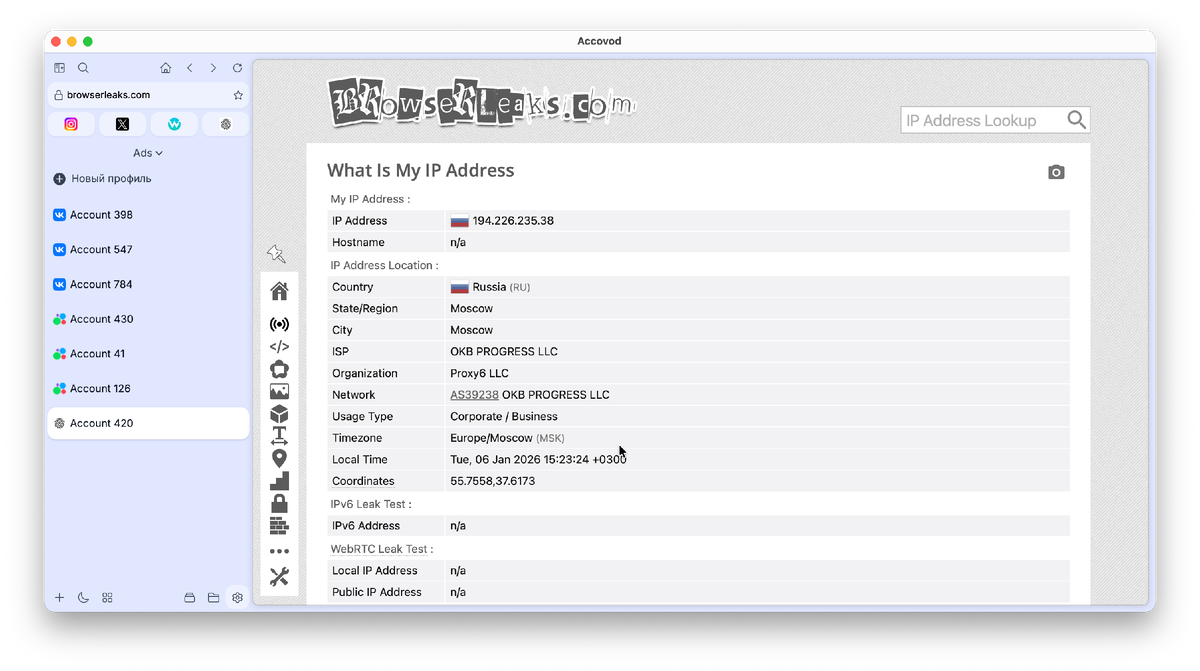Toggle dark mode moon icon
Image resolution: width=1200 pixels, height=671 pixels.
(x=83, y=598)
